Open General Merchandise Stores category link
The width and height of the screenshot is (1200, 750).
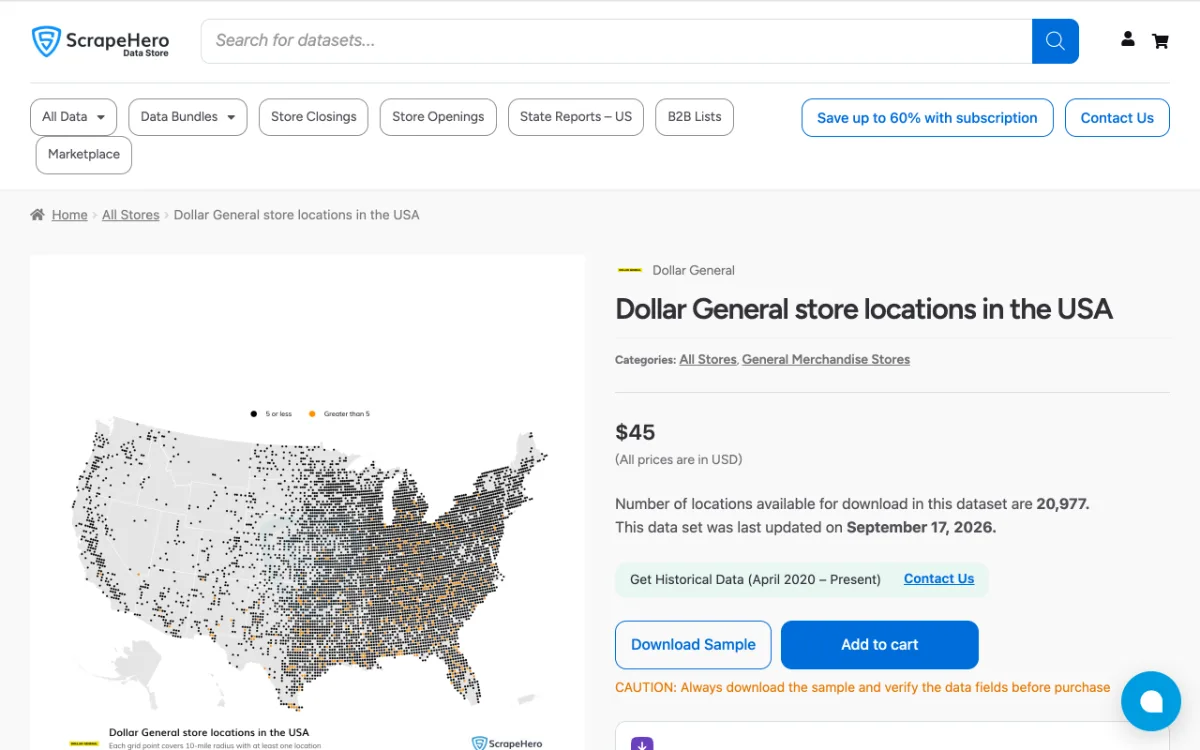[x=826, y=360]
